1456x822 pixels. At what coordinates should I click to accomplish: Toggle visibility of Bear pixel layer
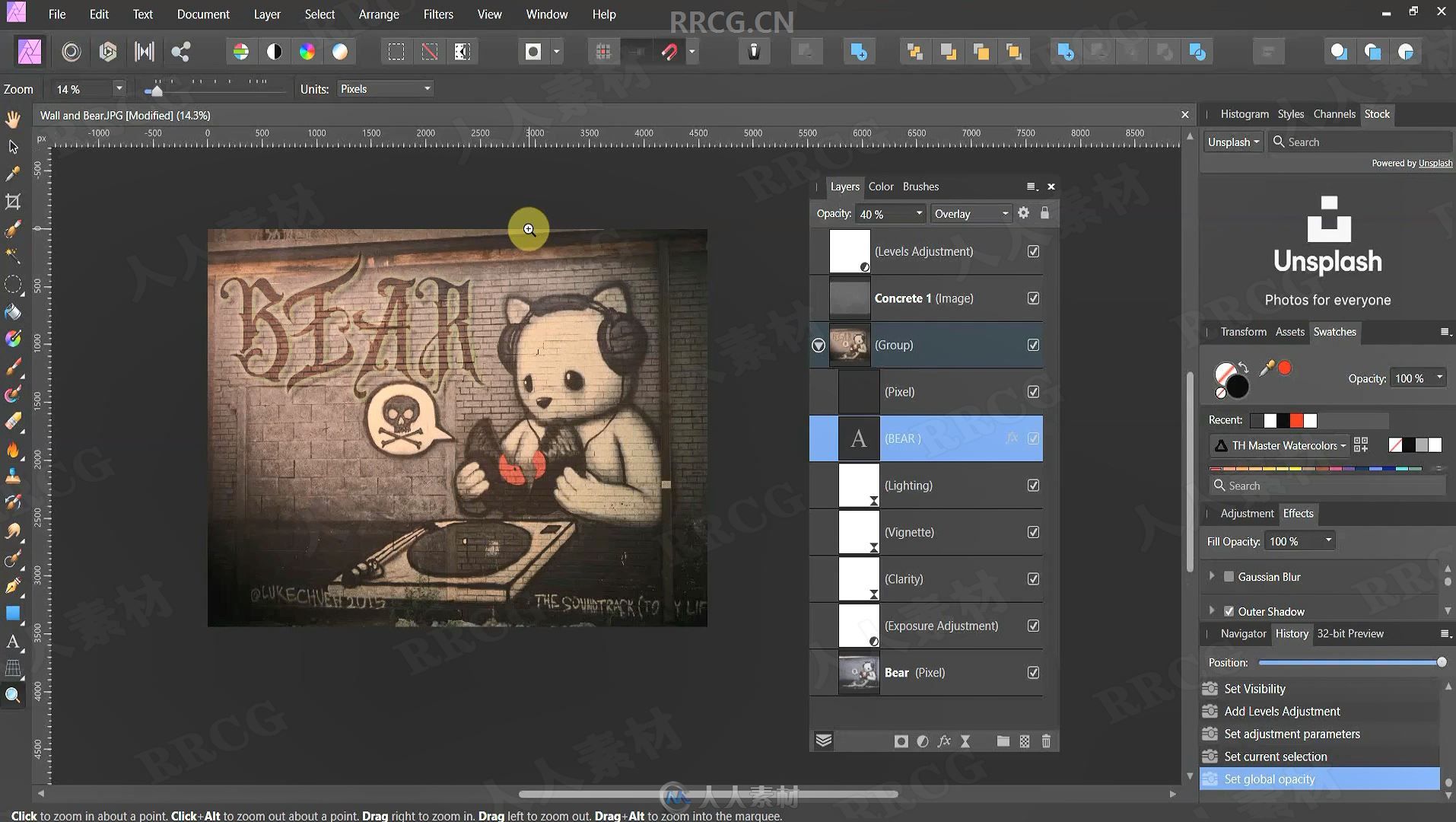coord(1033,673)
